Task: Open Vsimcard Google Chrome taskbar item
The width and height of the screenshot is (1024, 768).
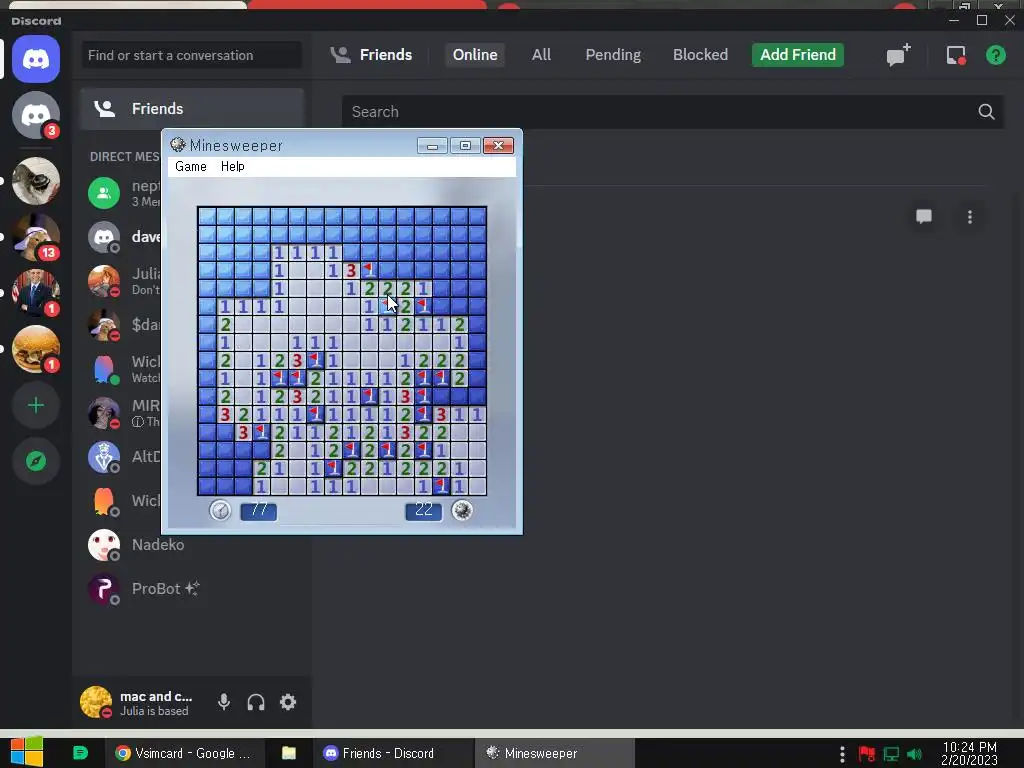Action: [x=184, y=753]
